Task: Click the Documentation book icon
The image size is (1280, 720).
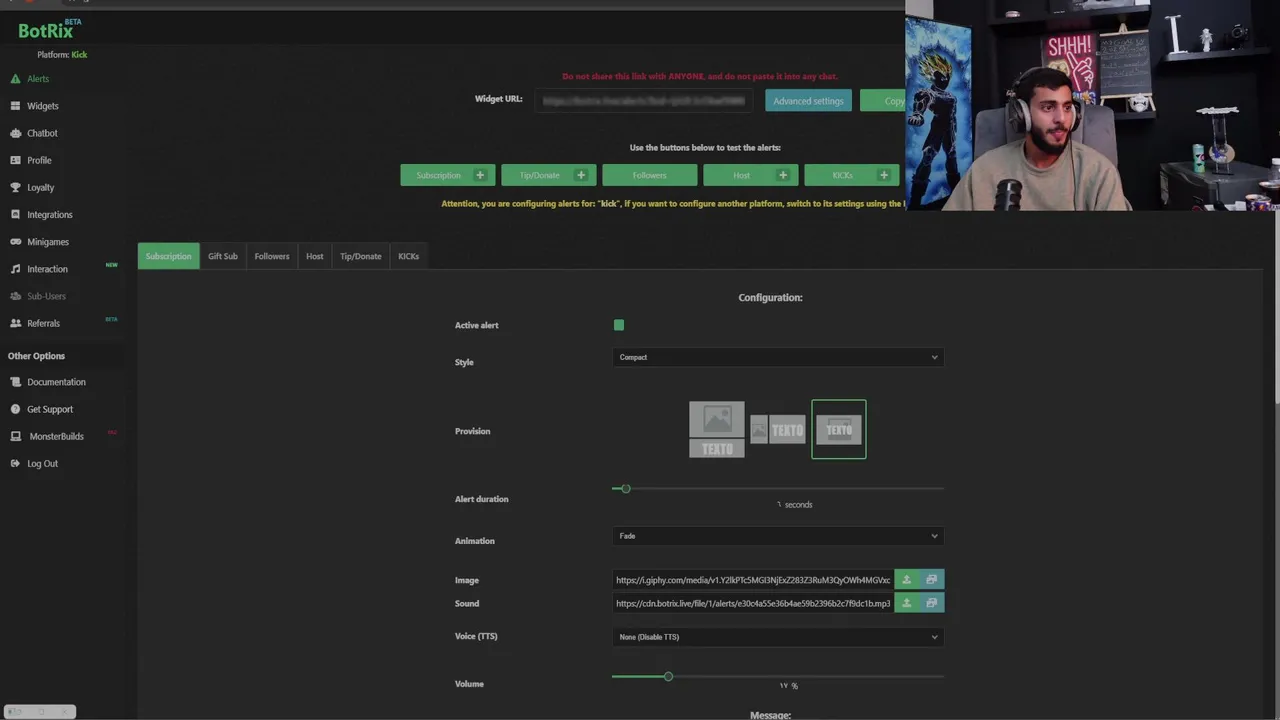Action: [x=15, y=381]
